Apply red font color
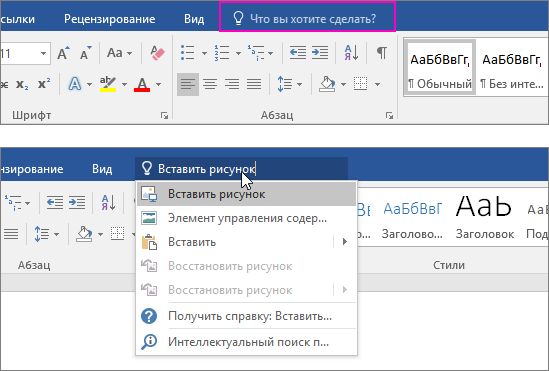Image resolution: width=549 pixels, height=371 pixels. (142, 84)
